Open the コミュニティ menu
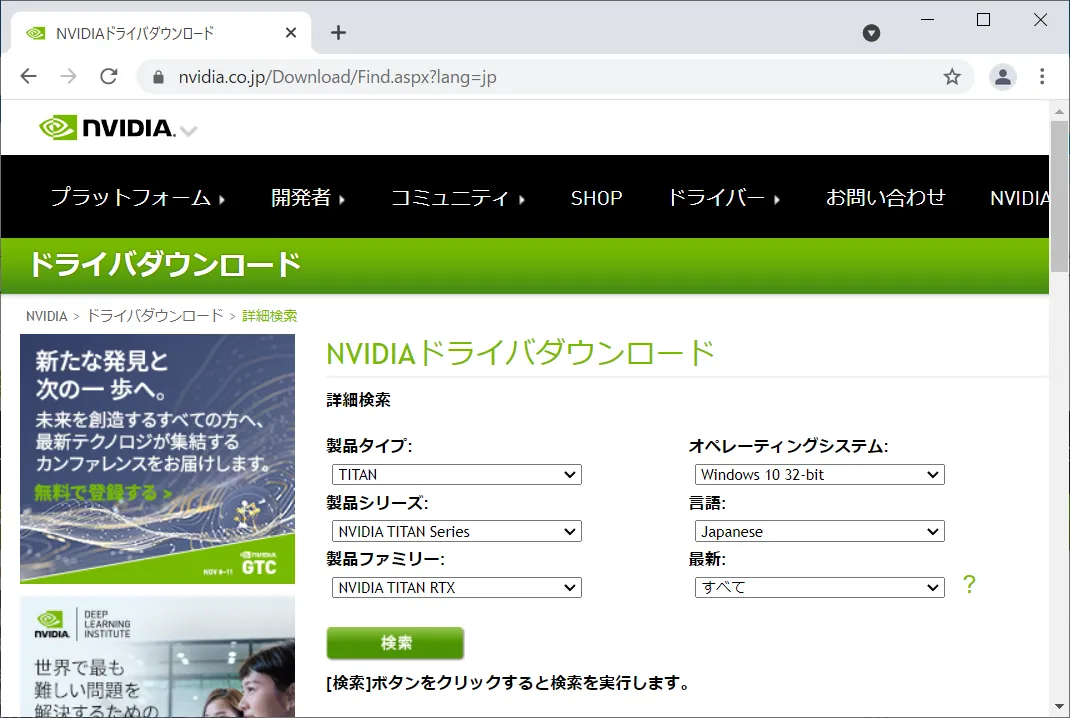Image resolution: width=1070 pixels, height=718 pixels. click(458, 198)
